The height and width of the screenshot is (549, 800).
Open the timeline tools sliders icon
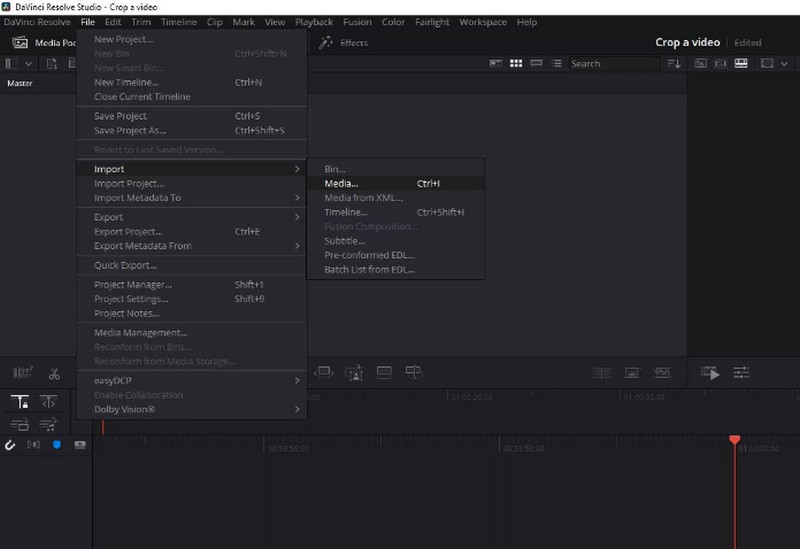click(741, 373)
